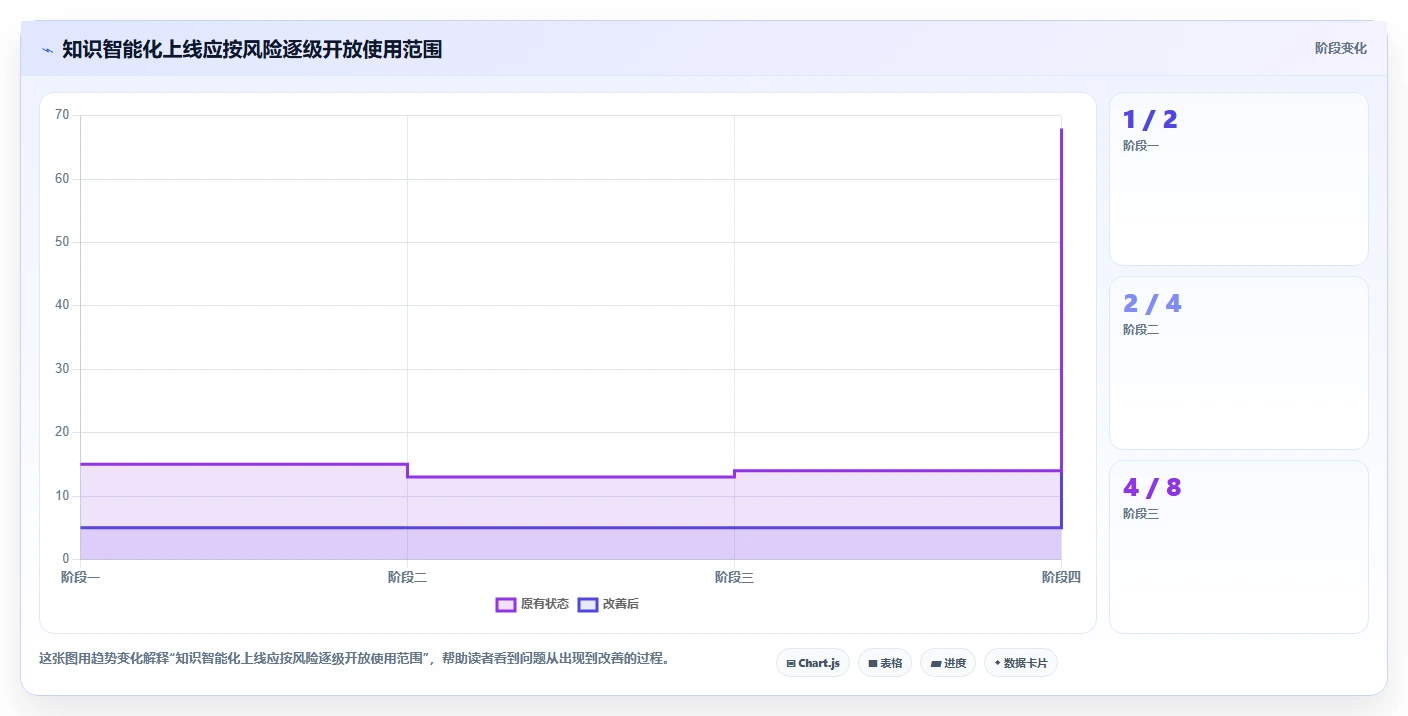Click the 阶段二 x-axis label

click(407, 577)
